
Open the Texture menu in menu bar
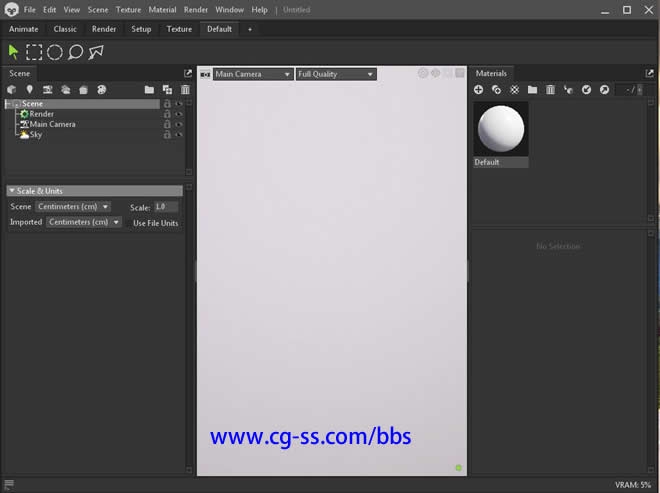pyautogui.click(x=128, y=9)
